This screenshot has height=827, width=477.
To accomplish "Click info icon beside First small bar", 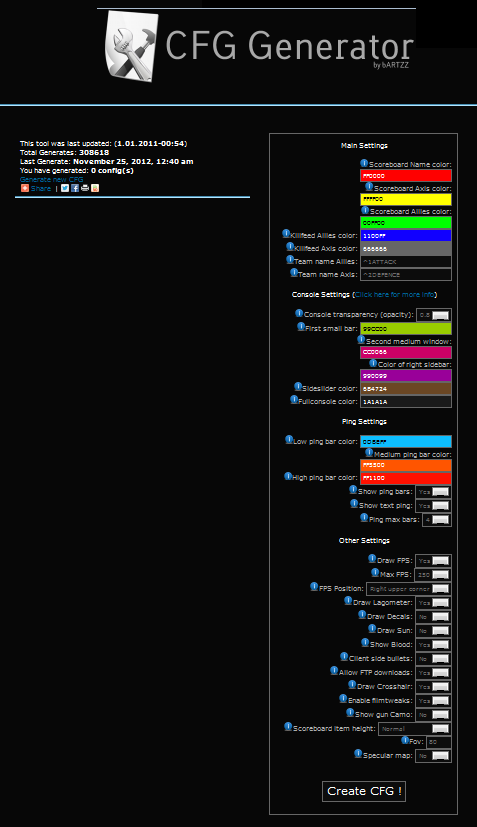I will pyautogui.click(x=301, y=326).
